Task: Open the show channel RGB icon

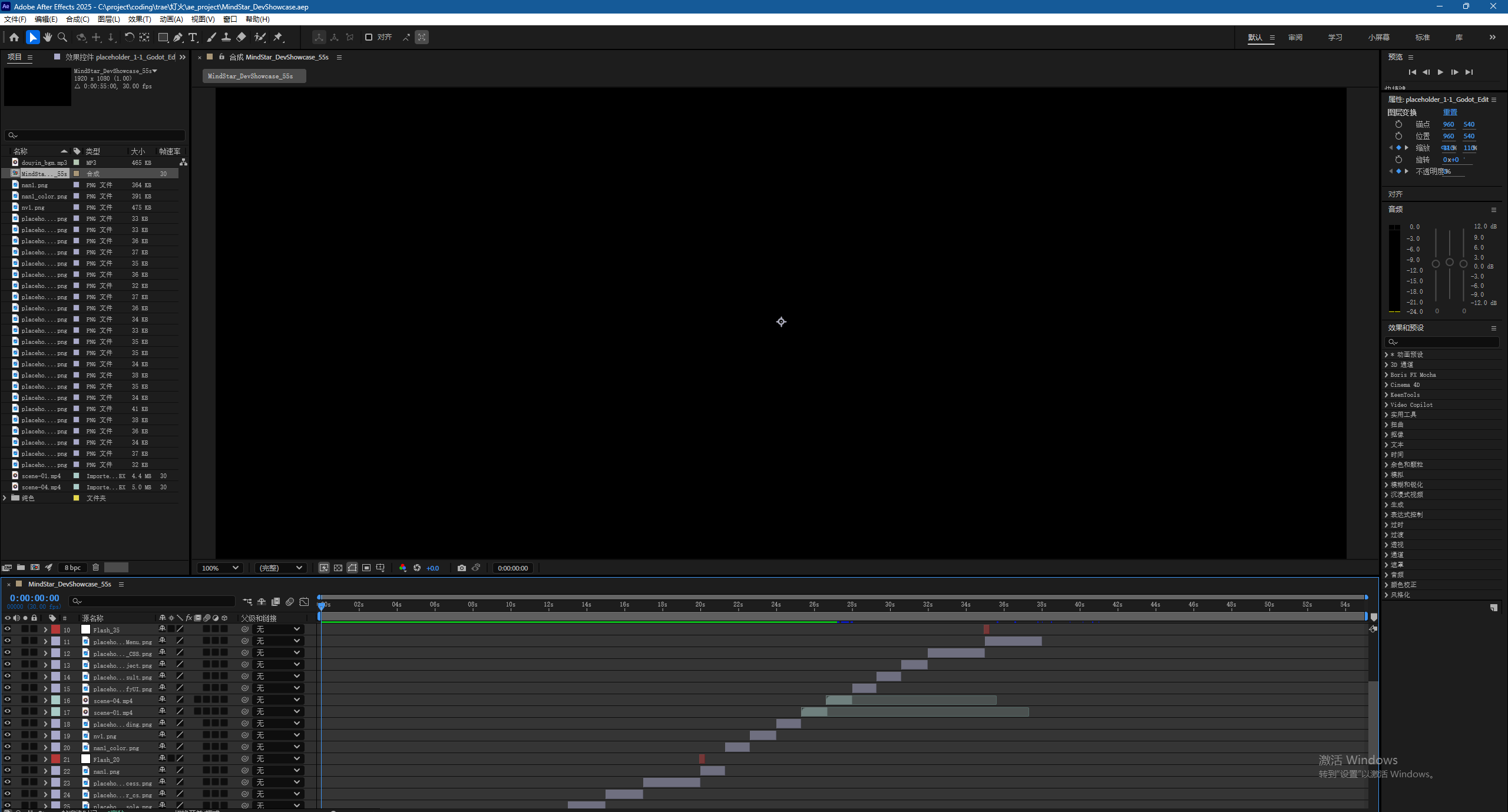Action: click(403, 568)
